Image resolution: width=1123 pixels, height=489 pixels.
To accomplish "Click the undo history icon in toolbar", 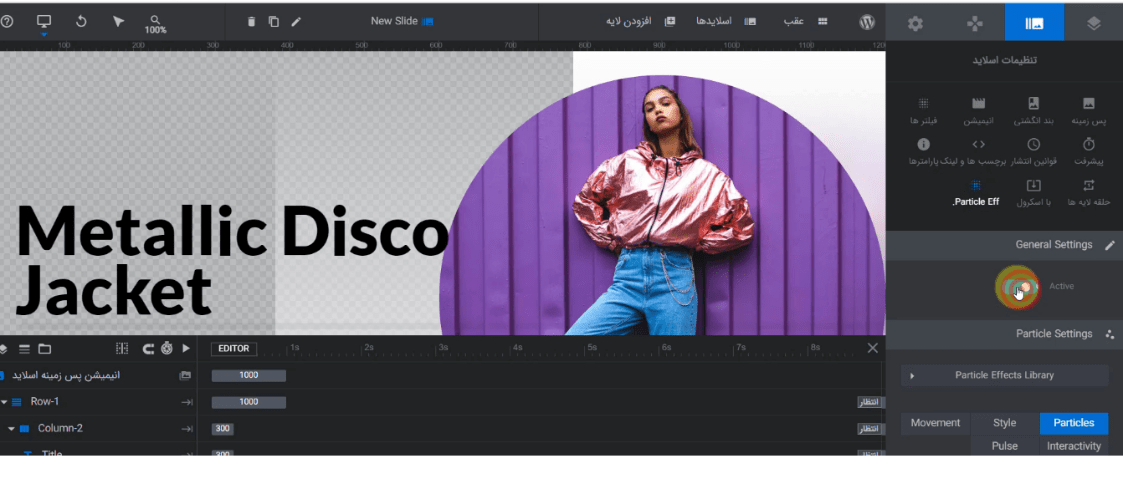I will point(81,21).
